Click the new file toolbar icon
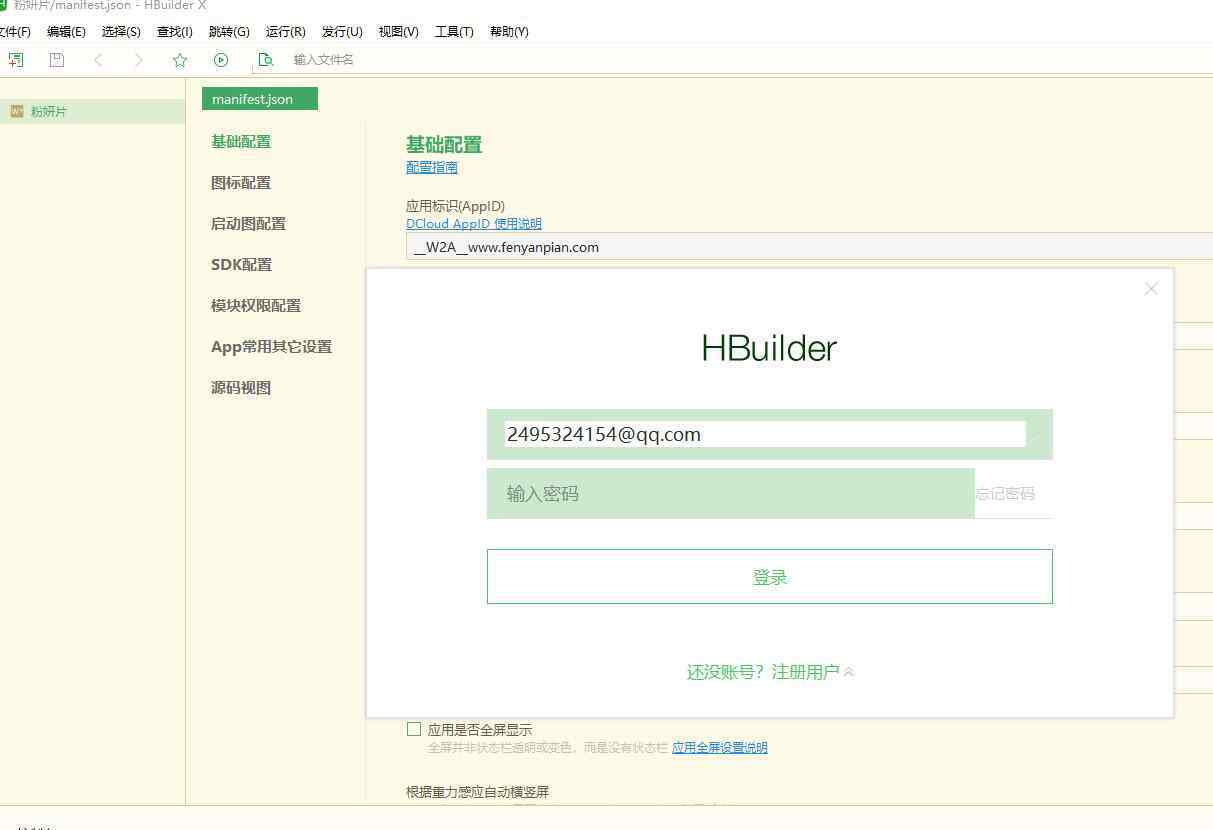Screen dimensions: 1213x830 pyautogui.click(x=16, y=60)
